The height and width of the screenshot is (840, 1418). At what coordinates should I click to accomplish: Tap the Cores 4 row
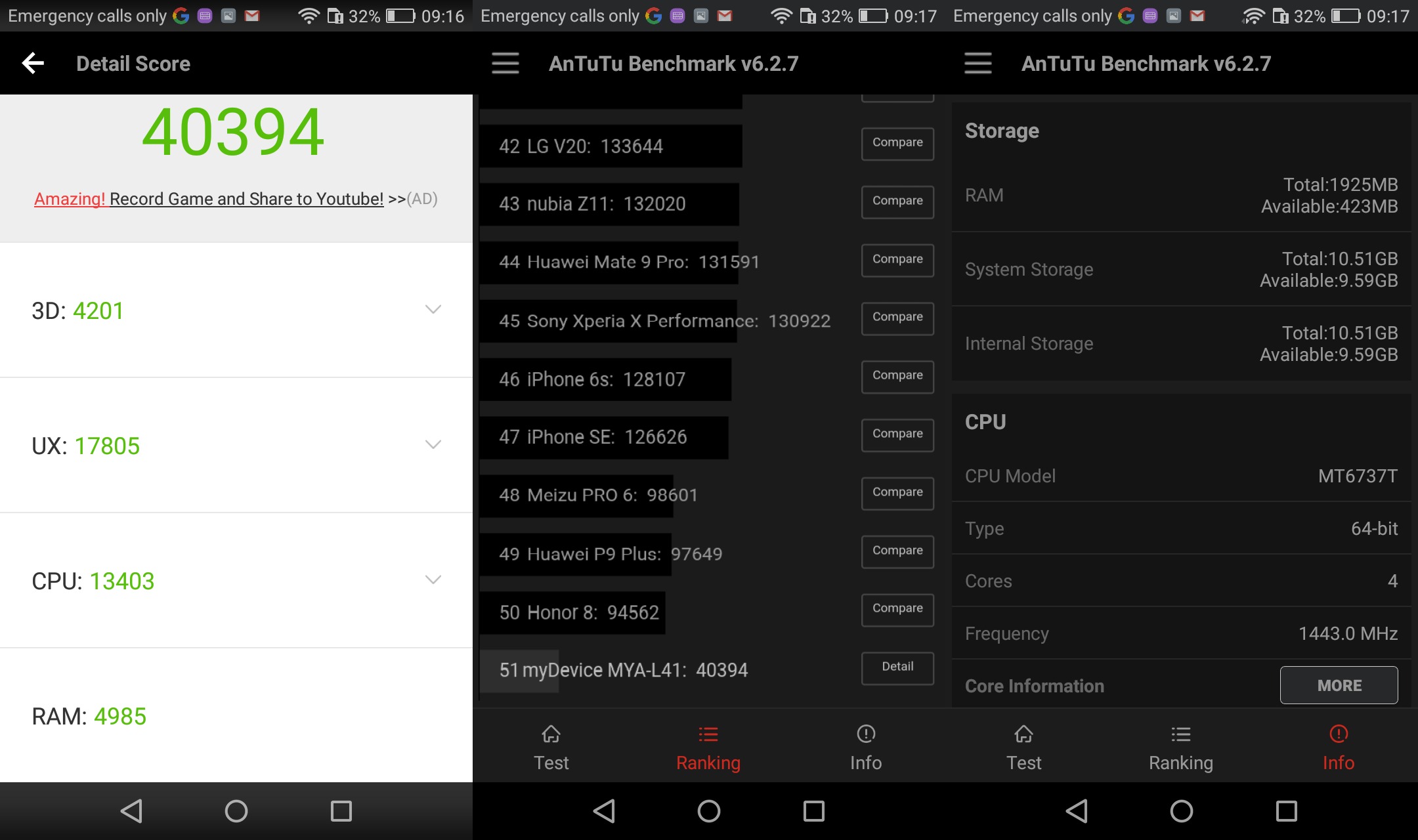point(1181,581)
